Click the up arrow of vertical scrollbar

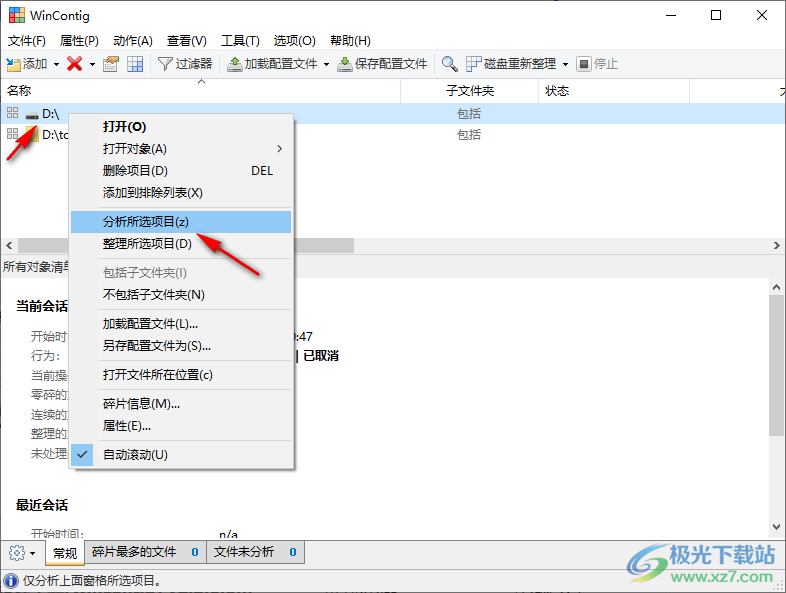776,287
